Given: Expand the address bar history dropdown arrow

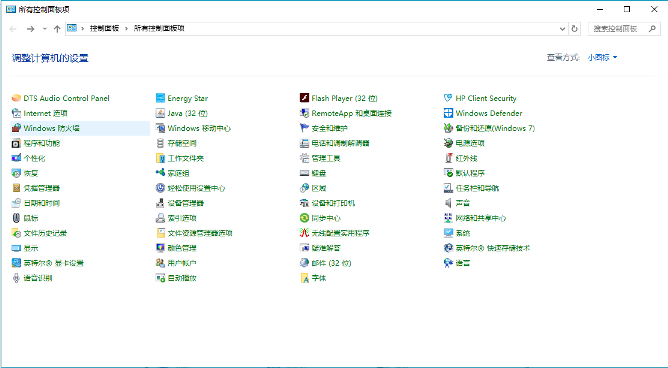Looking at the screenshot, I should pos(562,29).
